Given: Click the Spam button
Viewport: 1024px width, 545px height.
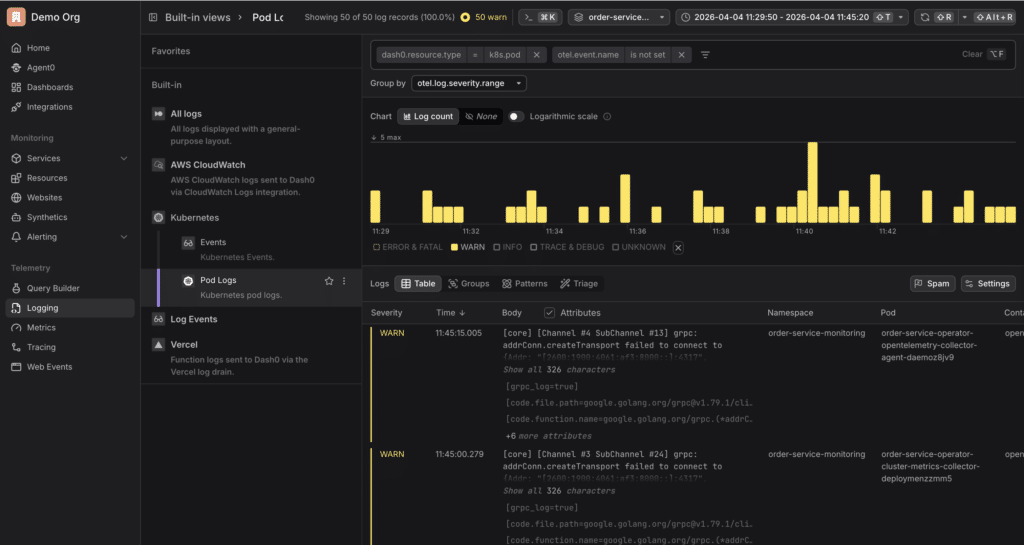Looking at the screenshot, I should pos(932,284).
